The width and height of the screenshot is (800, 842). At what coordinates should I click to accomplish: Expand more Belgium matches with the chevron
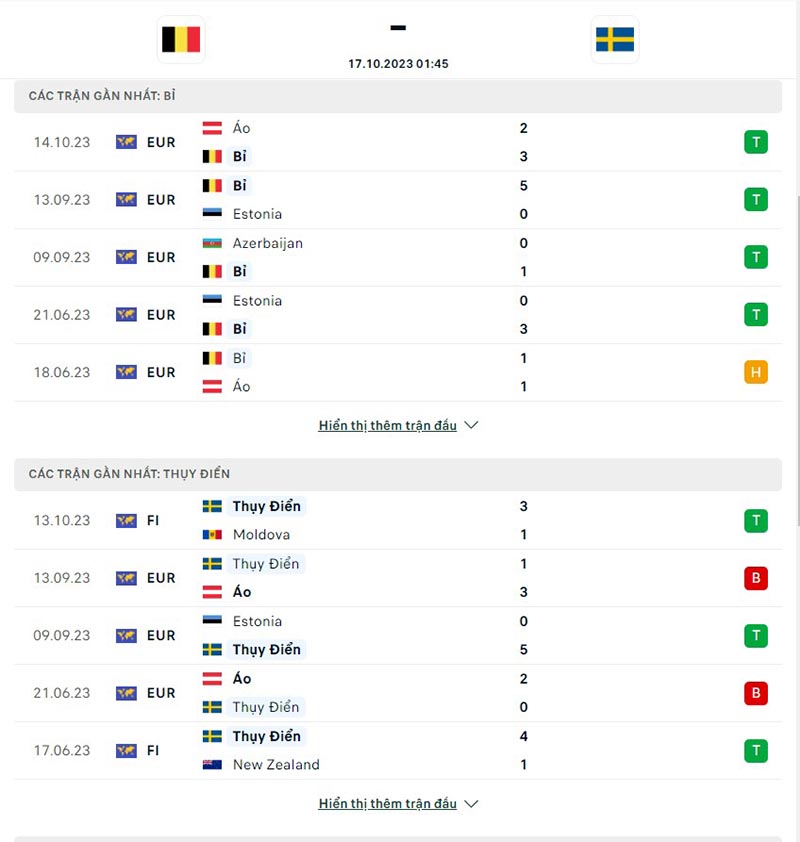tap(472, 425)
